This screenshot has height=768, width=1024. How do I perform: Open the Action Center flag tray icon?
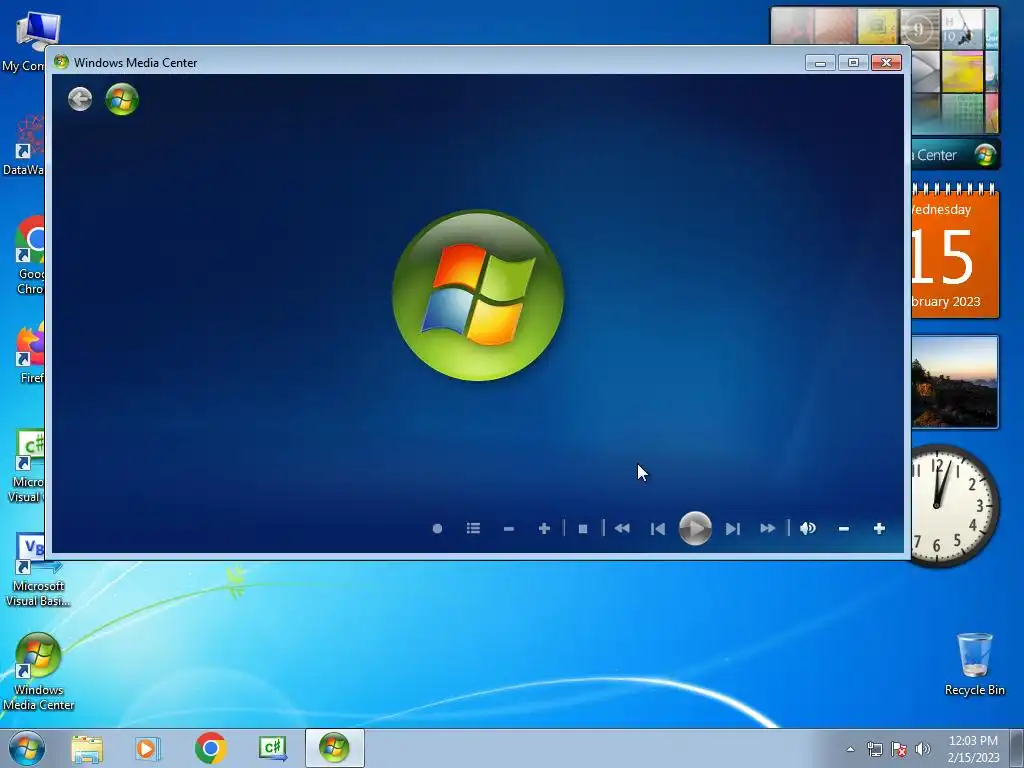[x=899, y=749]
